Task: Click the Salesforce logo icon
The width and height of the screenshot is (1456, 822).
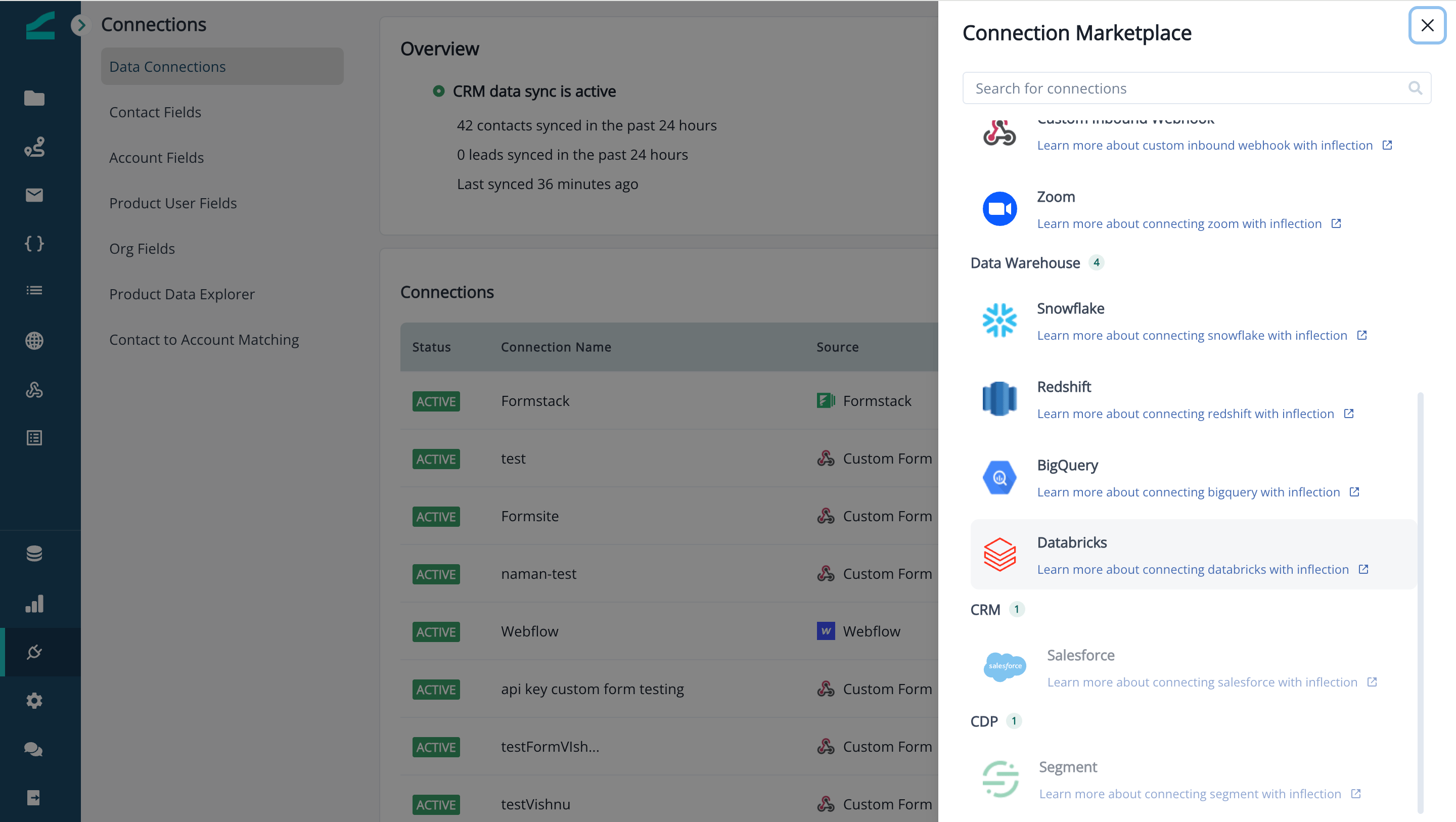Action: click(1005, 667)
